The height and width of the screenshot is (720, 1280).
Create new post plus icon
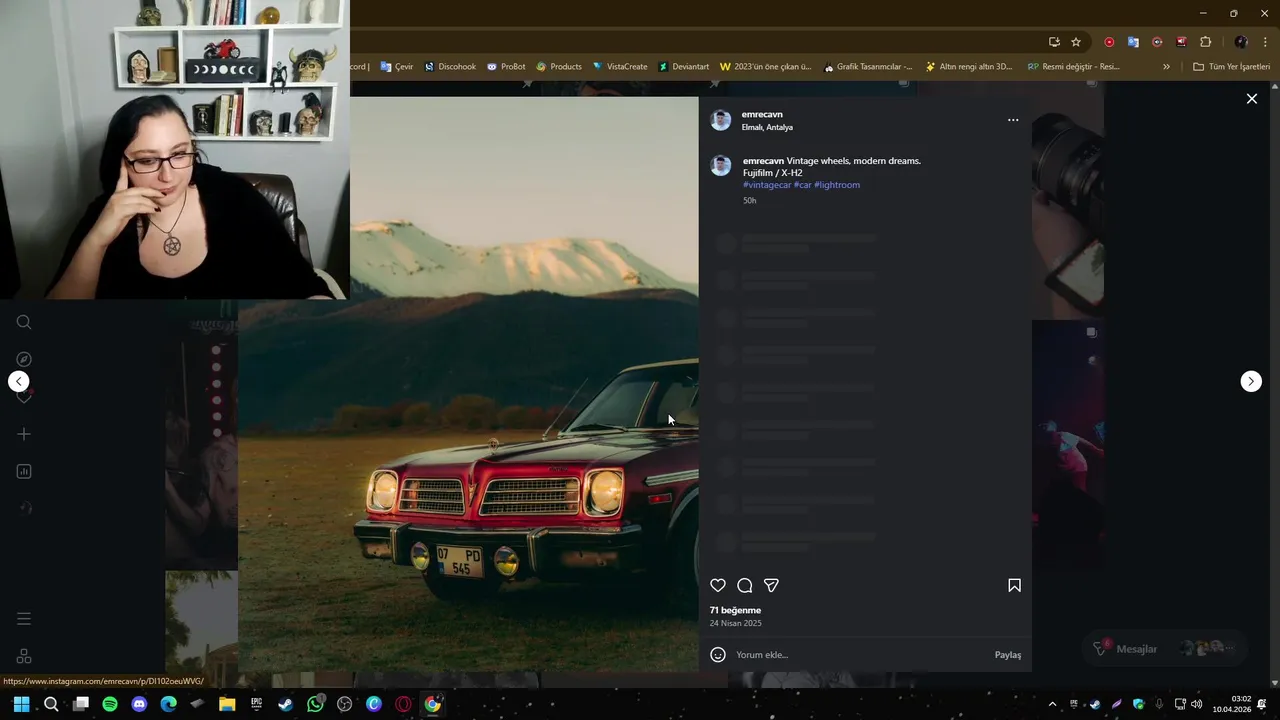coord(24,434)
